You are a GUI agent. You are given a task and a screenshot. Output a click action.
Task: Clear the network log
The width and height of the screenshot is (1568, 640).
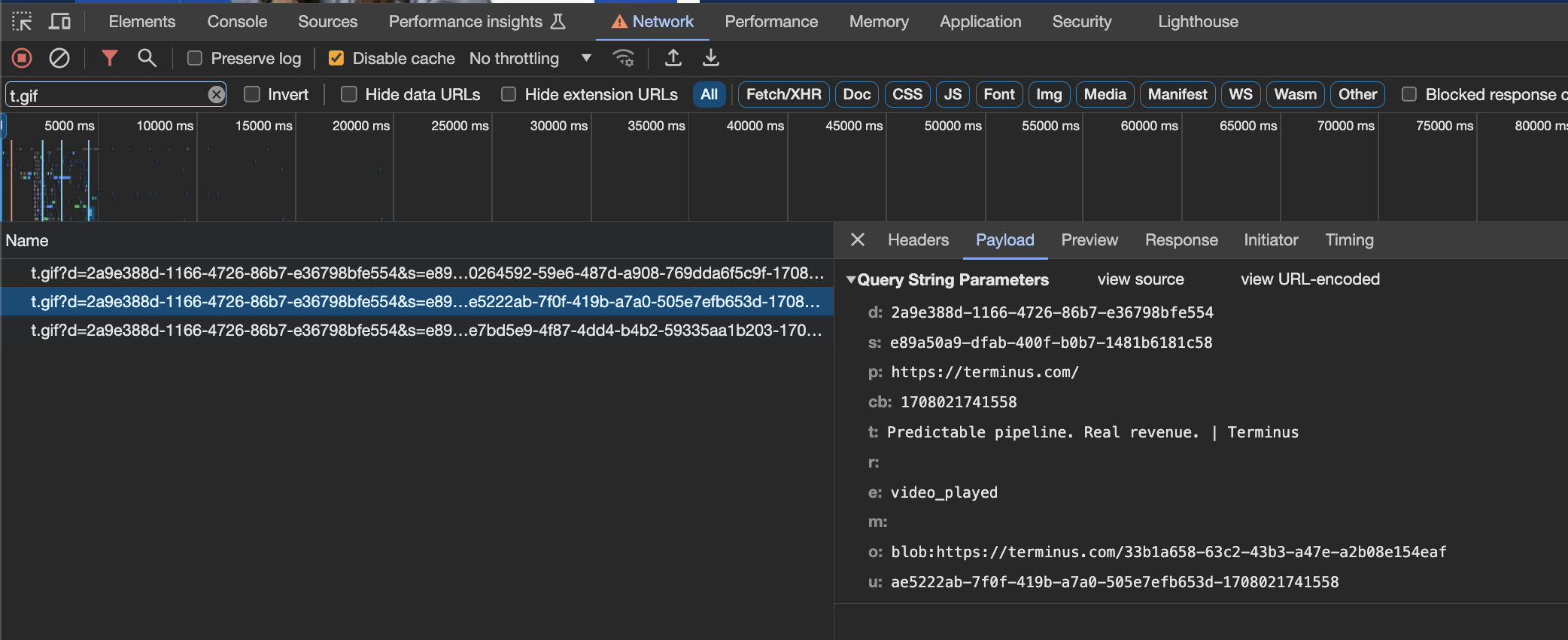tap(59, 58)
